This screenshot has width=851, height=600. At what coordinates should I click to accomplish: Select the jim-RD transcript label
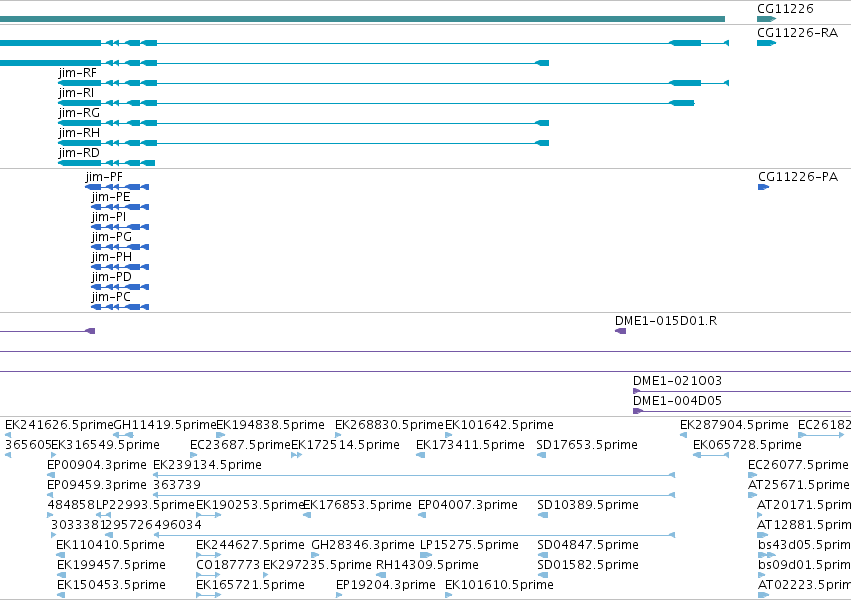point(79,153)
